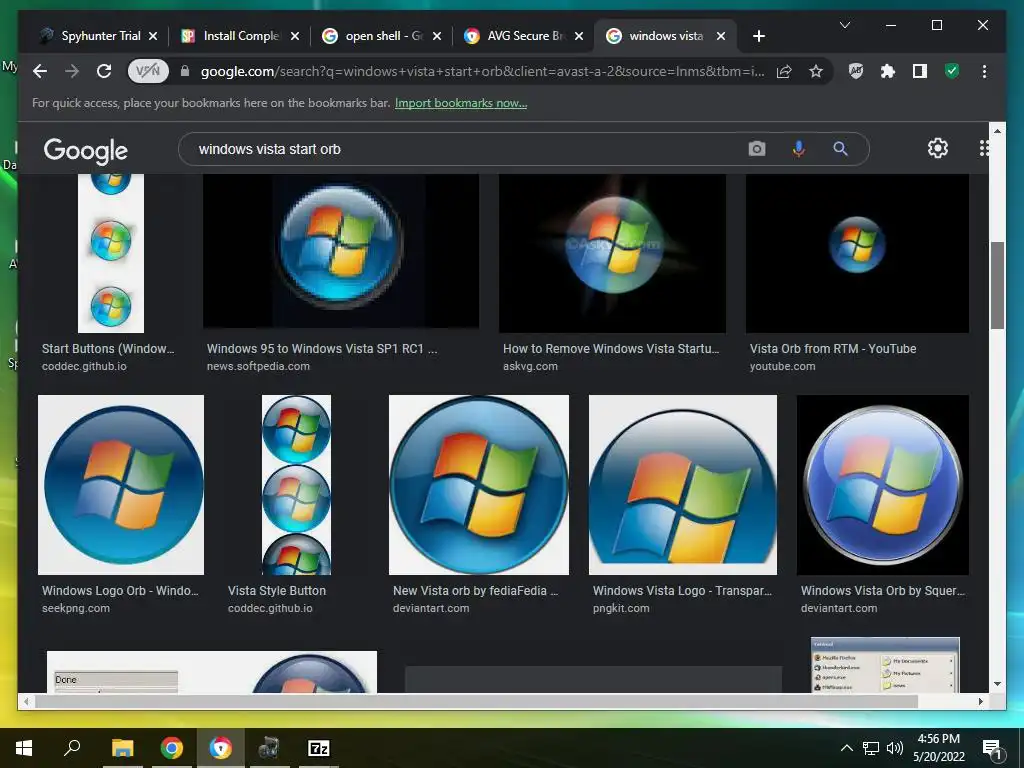Open Google quick settings gear
This screenshot has height=768, width=1024.
[x=938, y=148]
